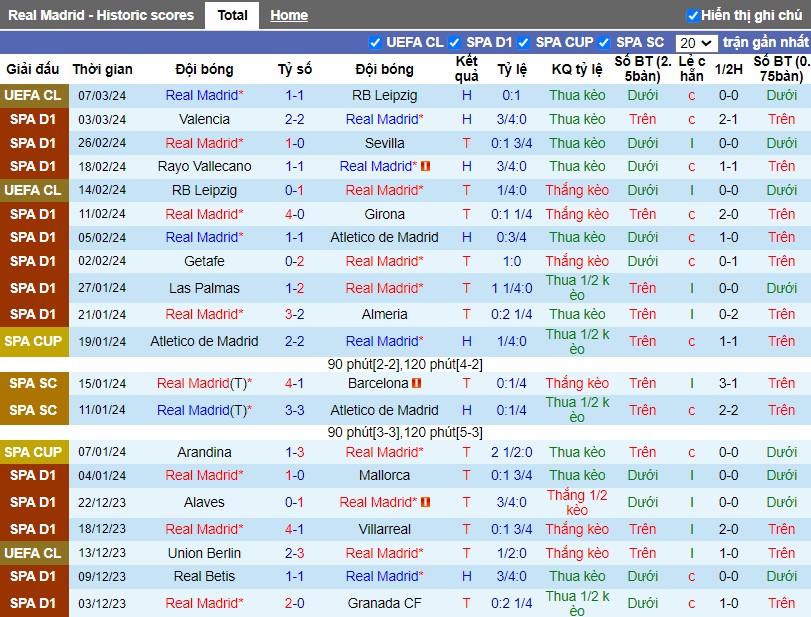Click the 2-0 score against Granada CF
Screen dimensions: 811x617
coord(294,603)
